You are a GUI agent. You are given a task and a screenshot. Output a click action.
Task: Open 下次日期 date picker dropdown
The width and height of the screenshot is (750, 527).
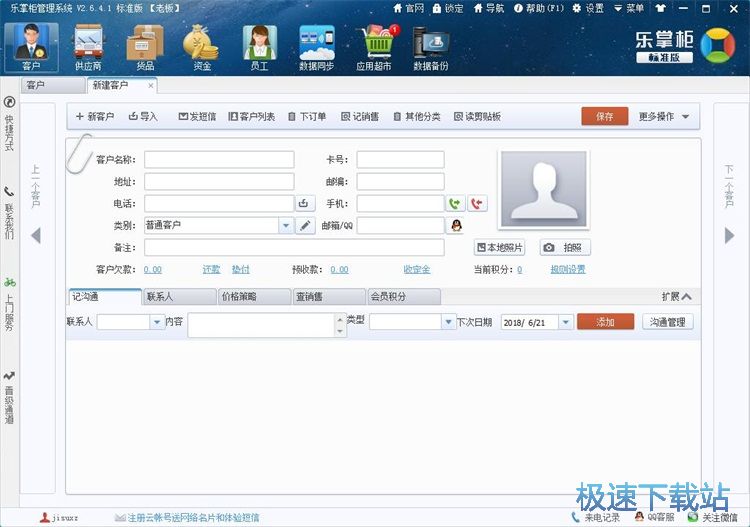coord(566,322)
